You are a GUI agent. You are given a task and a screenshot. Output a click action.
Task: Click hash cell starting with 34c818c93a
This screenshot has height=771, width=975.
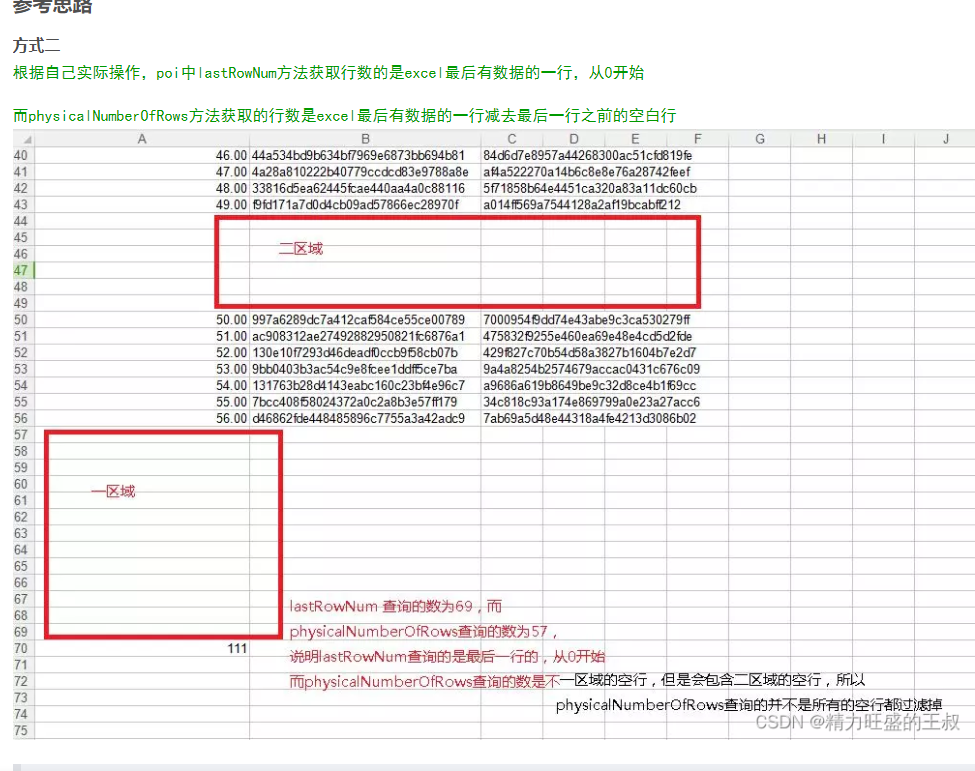click(x=591, y=402)
